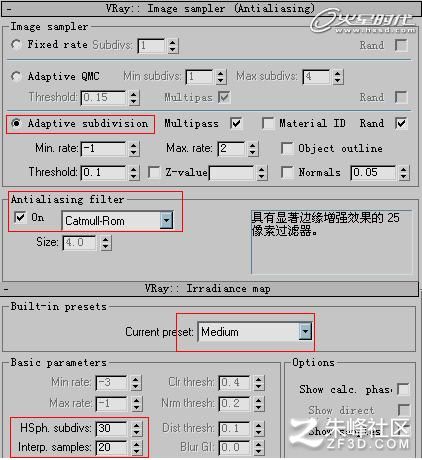
Task: Click the Dist thresh 0.1 field
Action: (x=234, y=429)
